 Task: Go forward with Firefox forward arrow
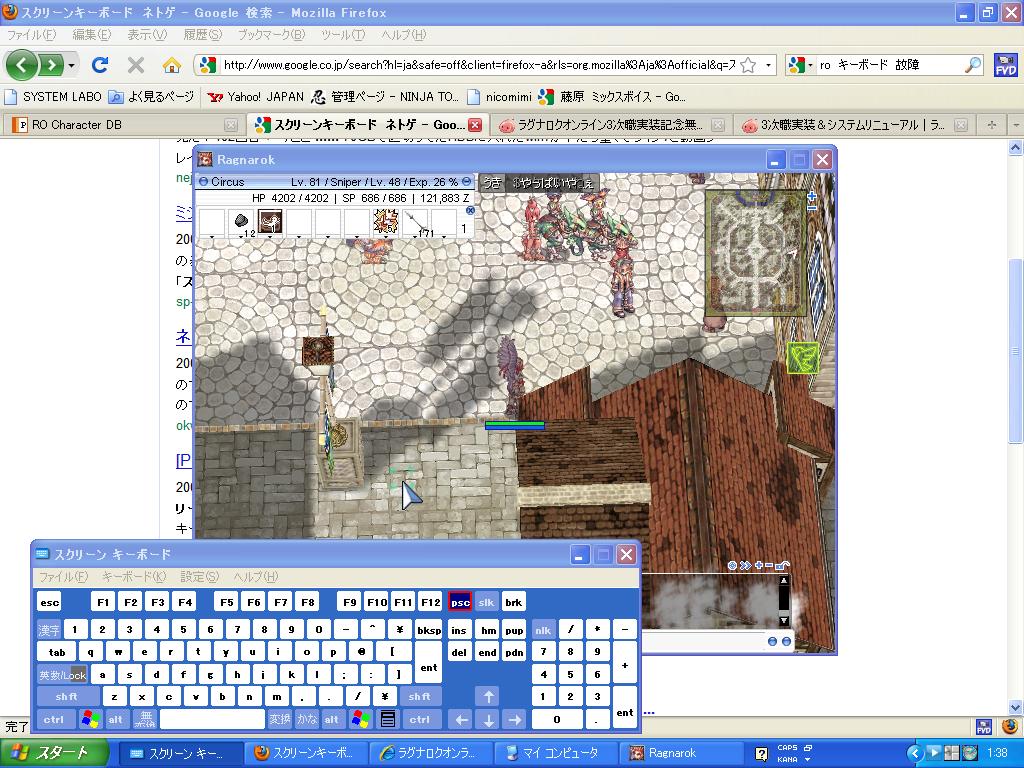51,65
